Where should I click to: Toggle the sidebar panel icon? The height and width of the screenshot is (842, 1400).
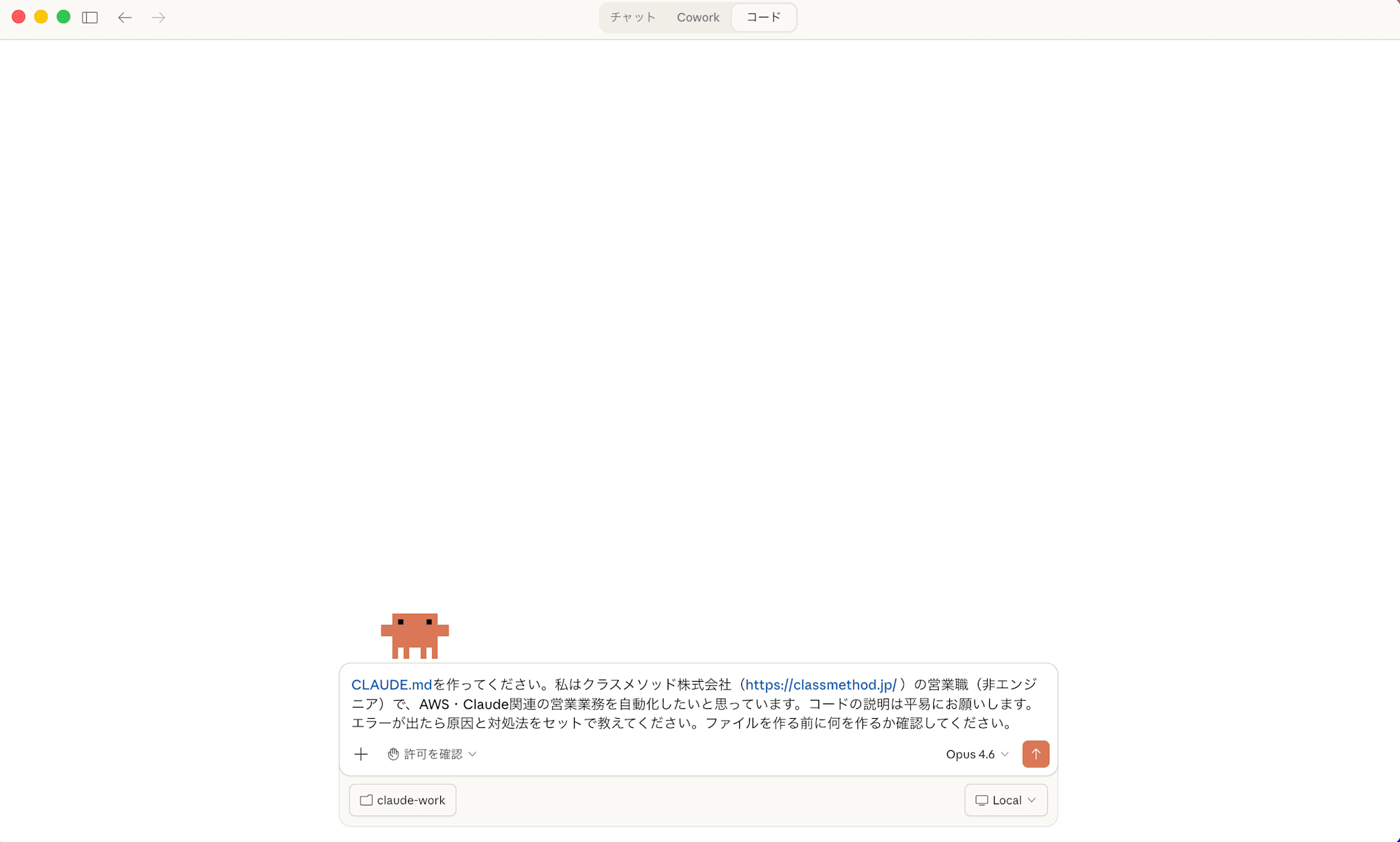point(90,17)
